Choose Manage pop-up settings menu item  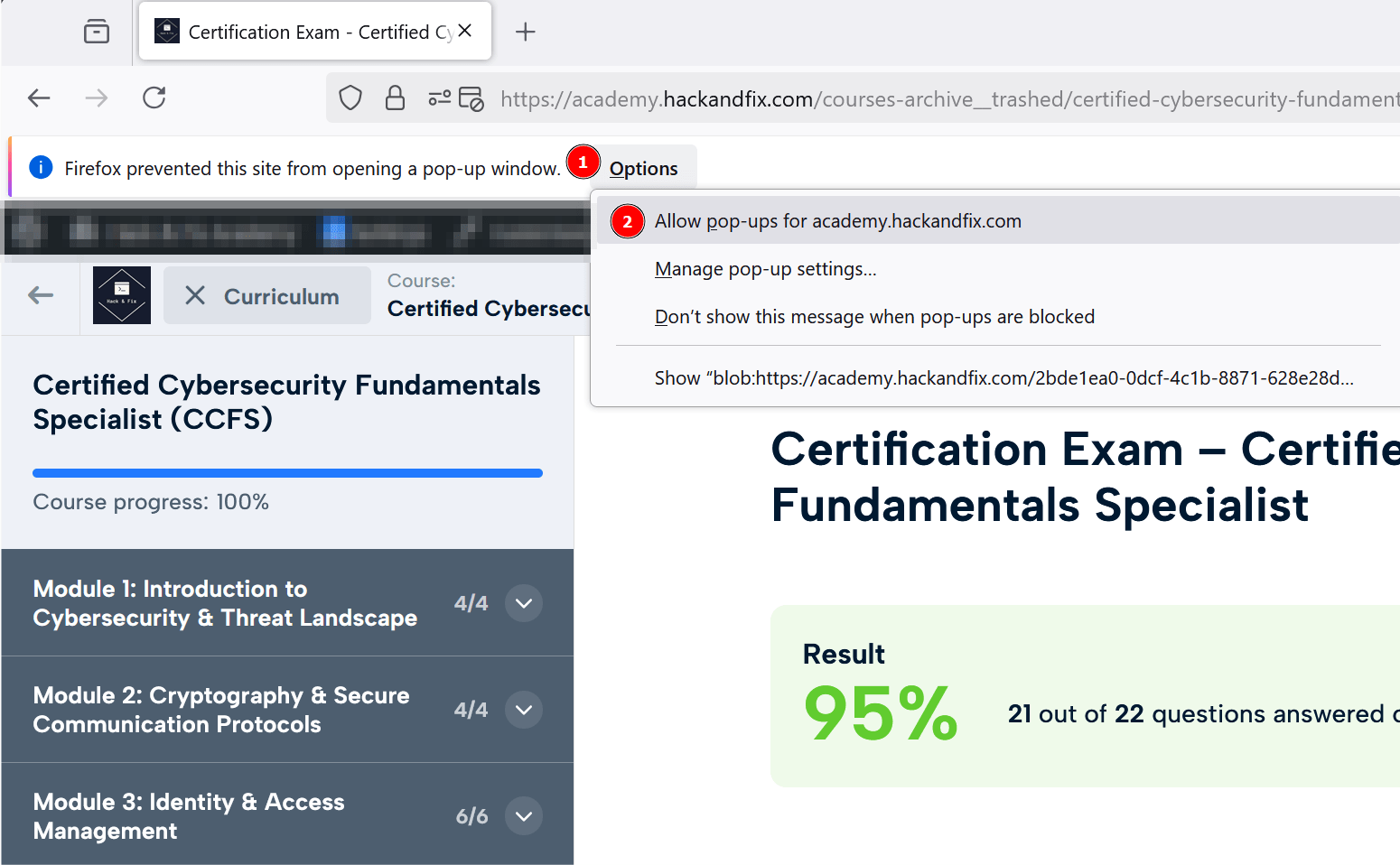(765, 269)
